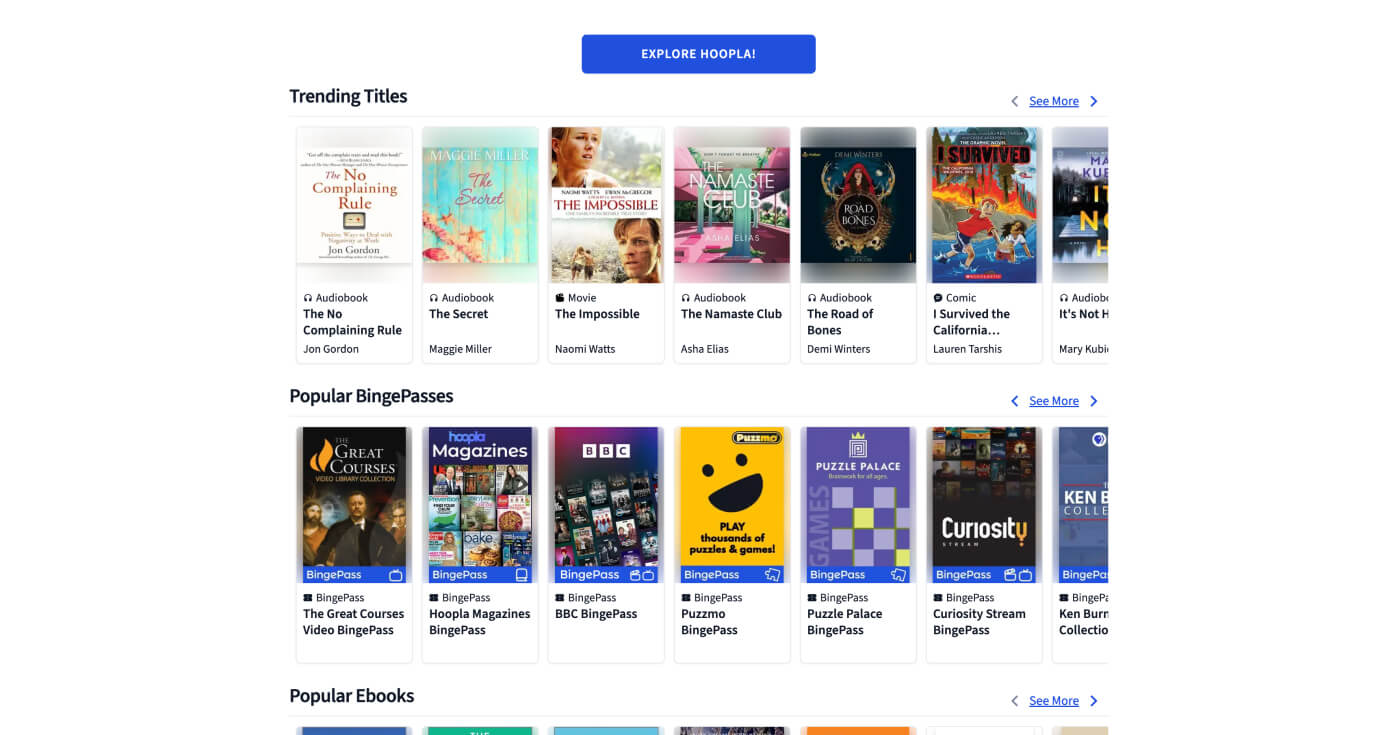Image resolution: width=1400 pixels, height=735 pixels.
Task: Click the BBC BingePass title link
Action: (596, 614)
